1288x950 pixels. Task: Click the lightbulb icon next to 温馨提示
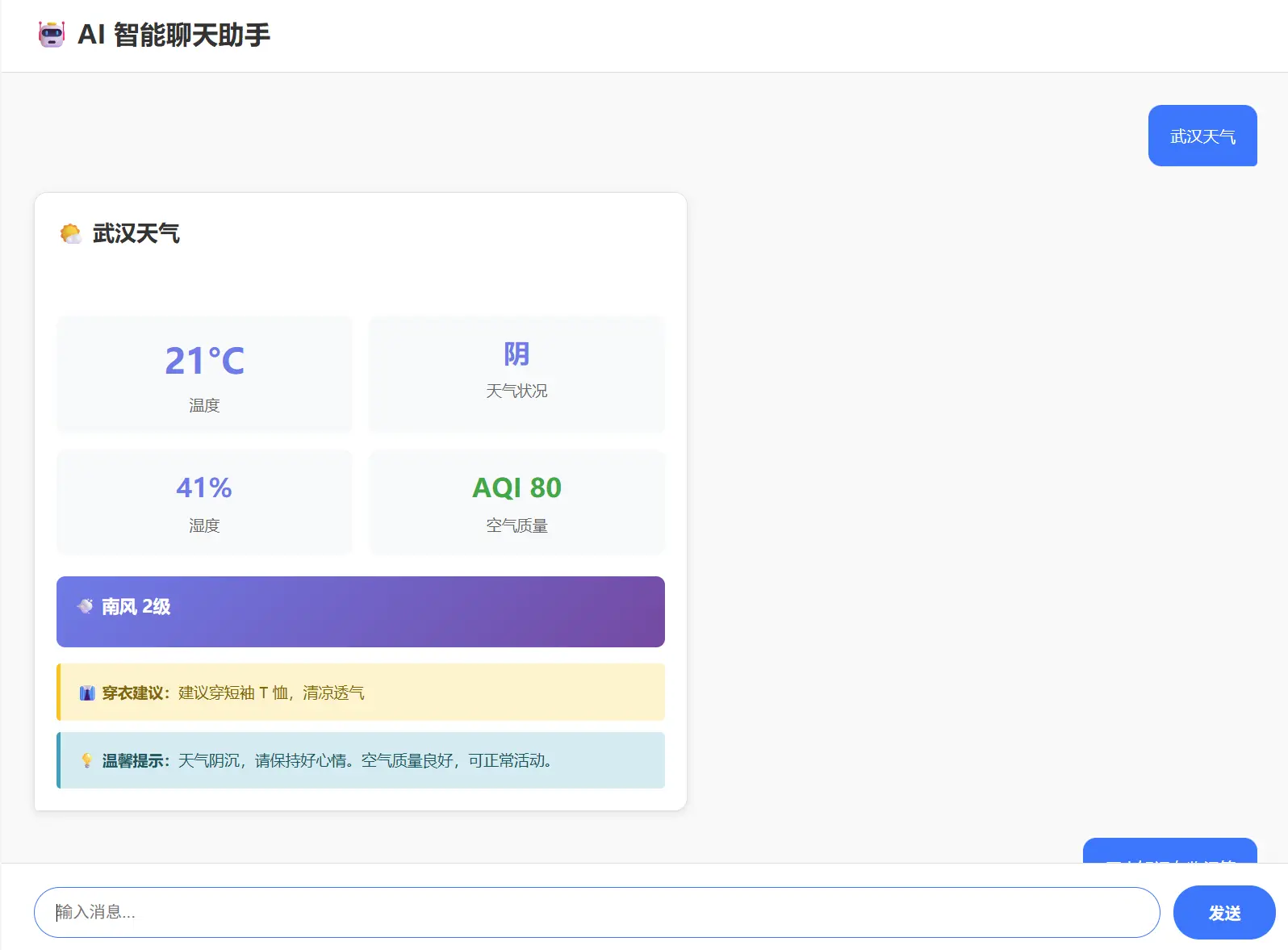click(87, 760)
